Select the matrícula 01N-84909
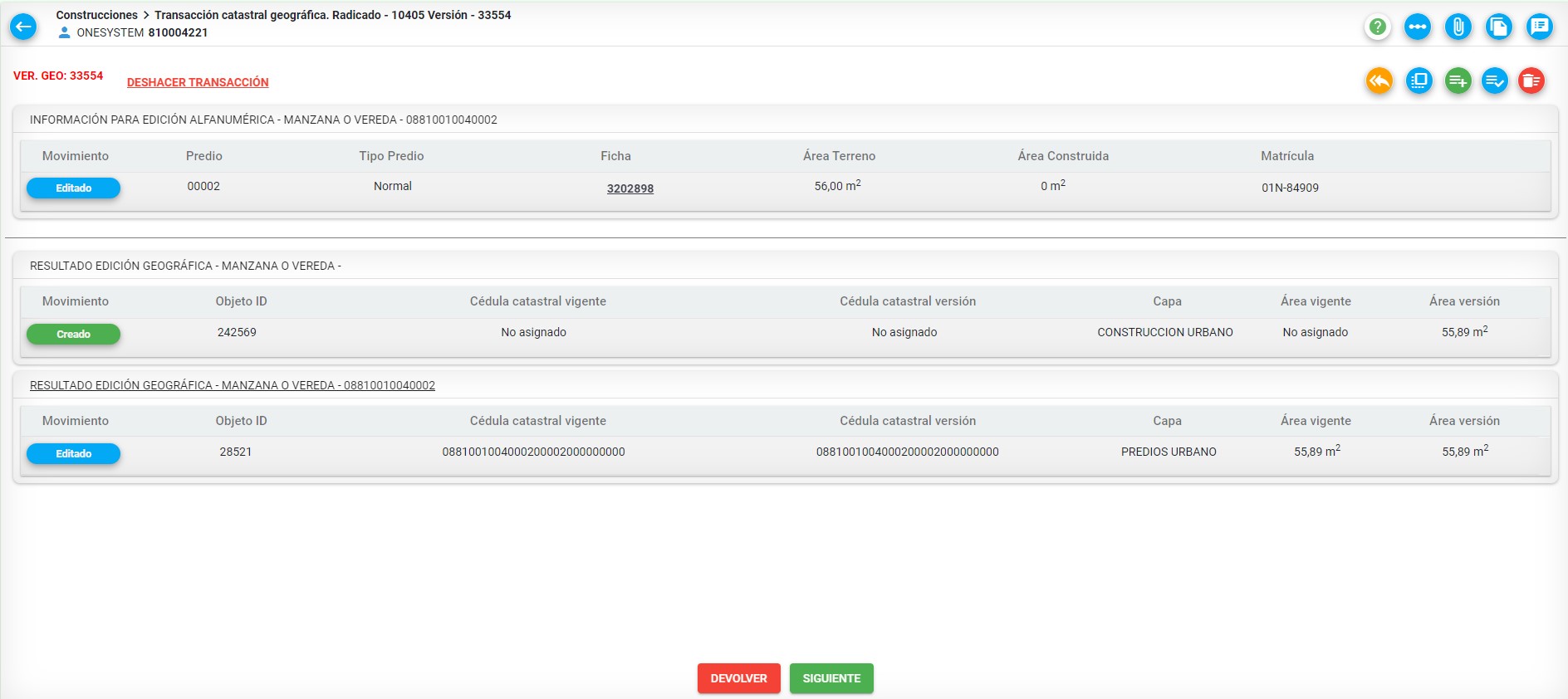1568x699 pixels. point(1290,188)
